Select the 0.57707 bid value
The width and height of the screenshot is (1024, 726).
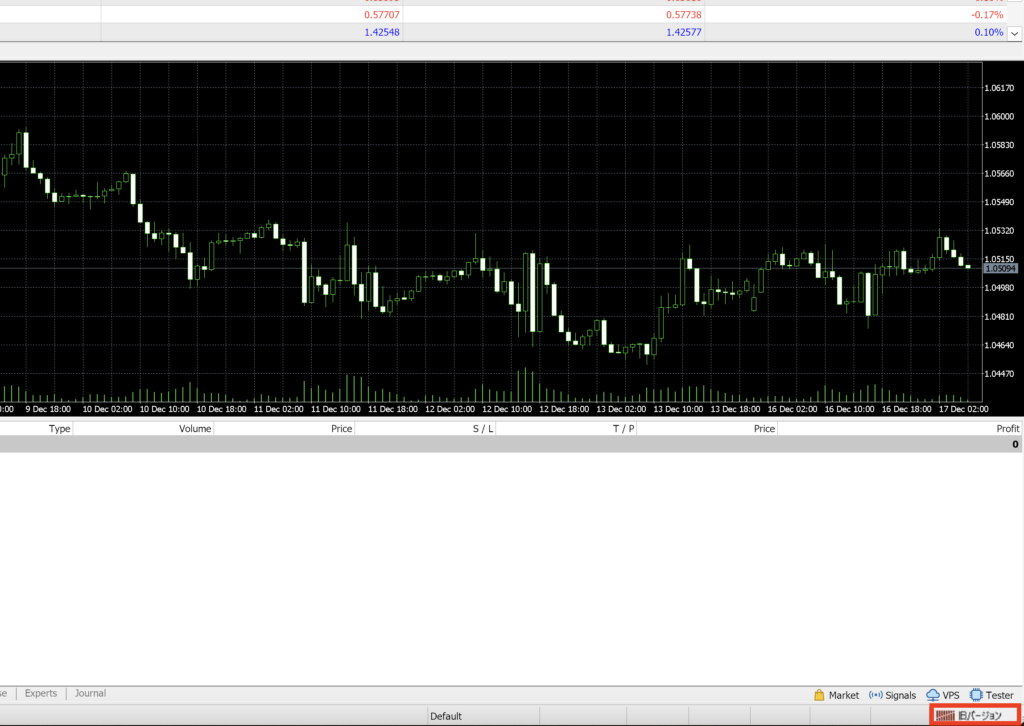[x=382, y=14]
